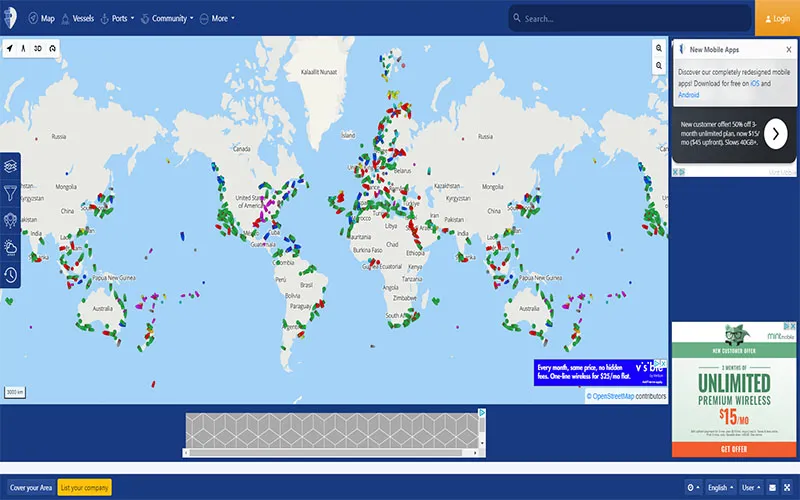Screen dimensions: 800x500
Task: Expand the More dropdown menu
Action: [217, 18]
